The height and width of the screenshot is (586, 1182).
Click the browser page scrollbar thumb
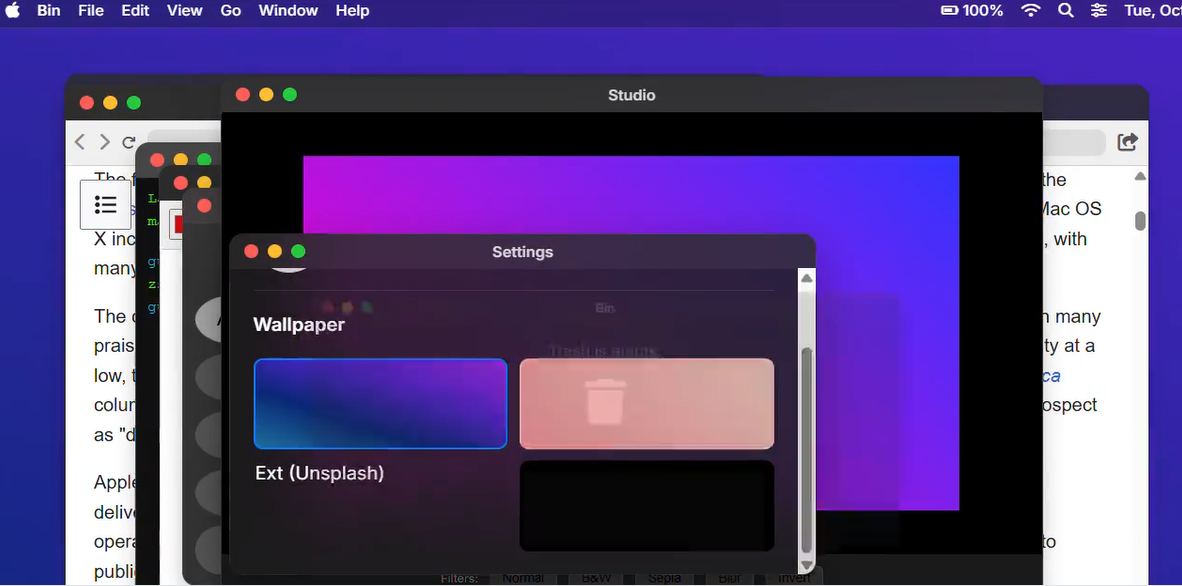1141,221
